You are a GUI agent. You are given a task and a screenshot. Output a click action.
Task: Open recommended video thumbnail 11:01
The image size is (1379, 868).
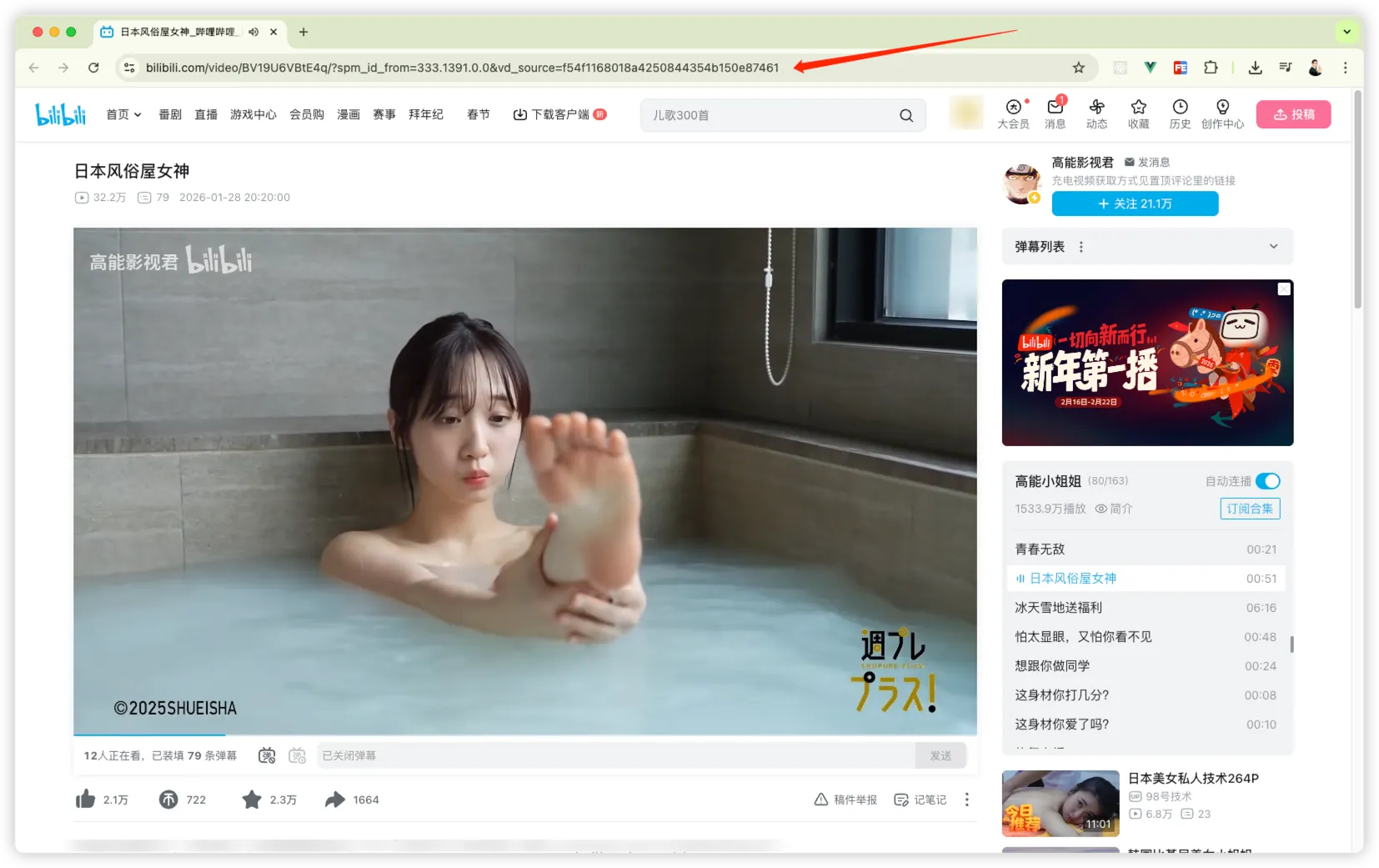coord(1061,803)
